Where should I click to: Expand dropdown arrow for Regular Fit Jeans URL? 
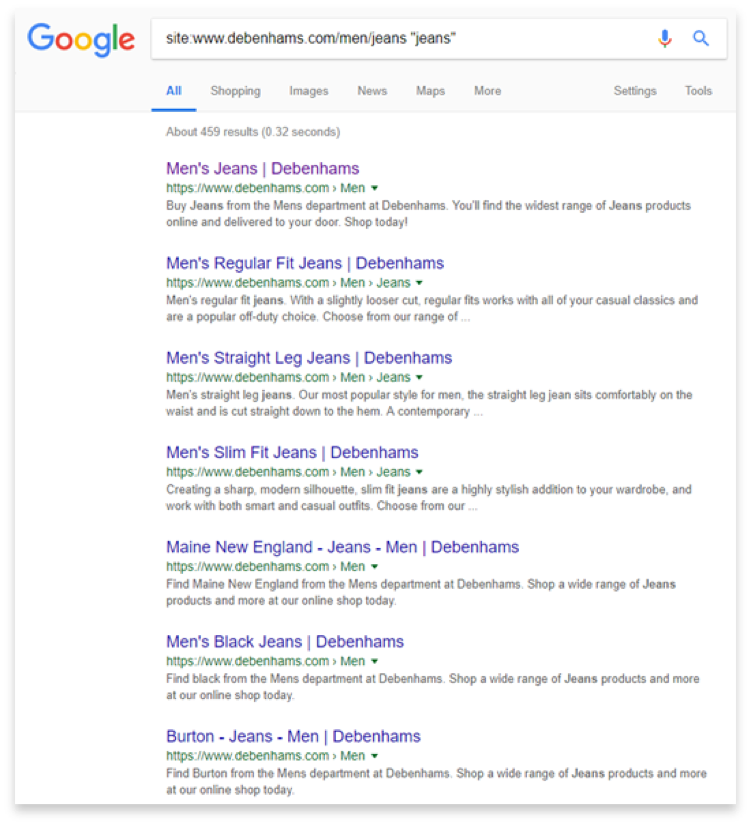coord(419,283)
